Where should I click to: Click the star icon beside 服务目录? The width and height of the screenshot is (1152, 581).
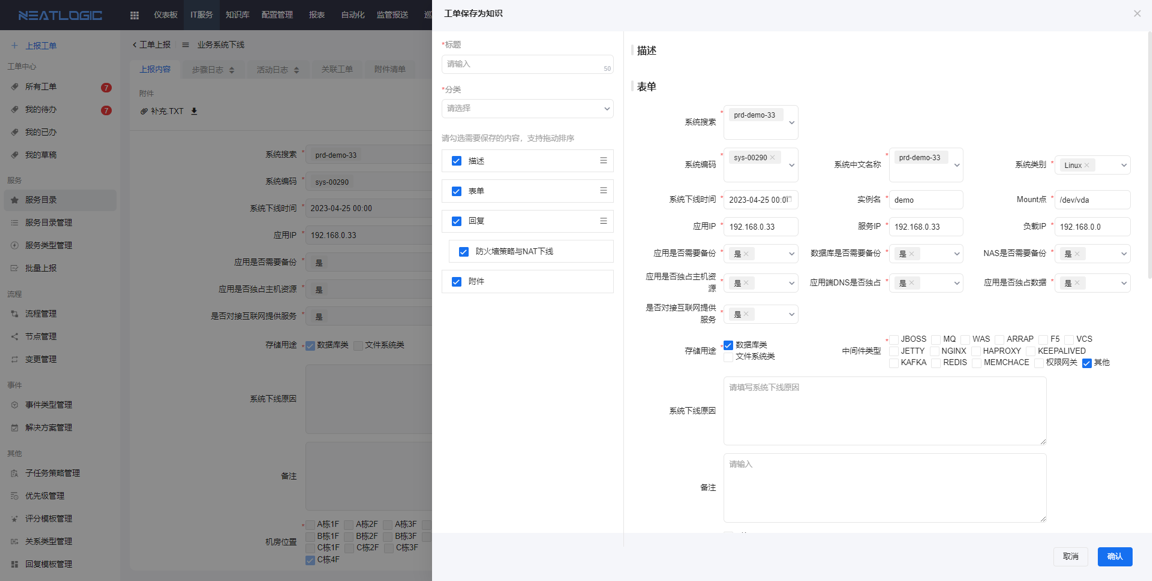pos(14,200)
